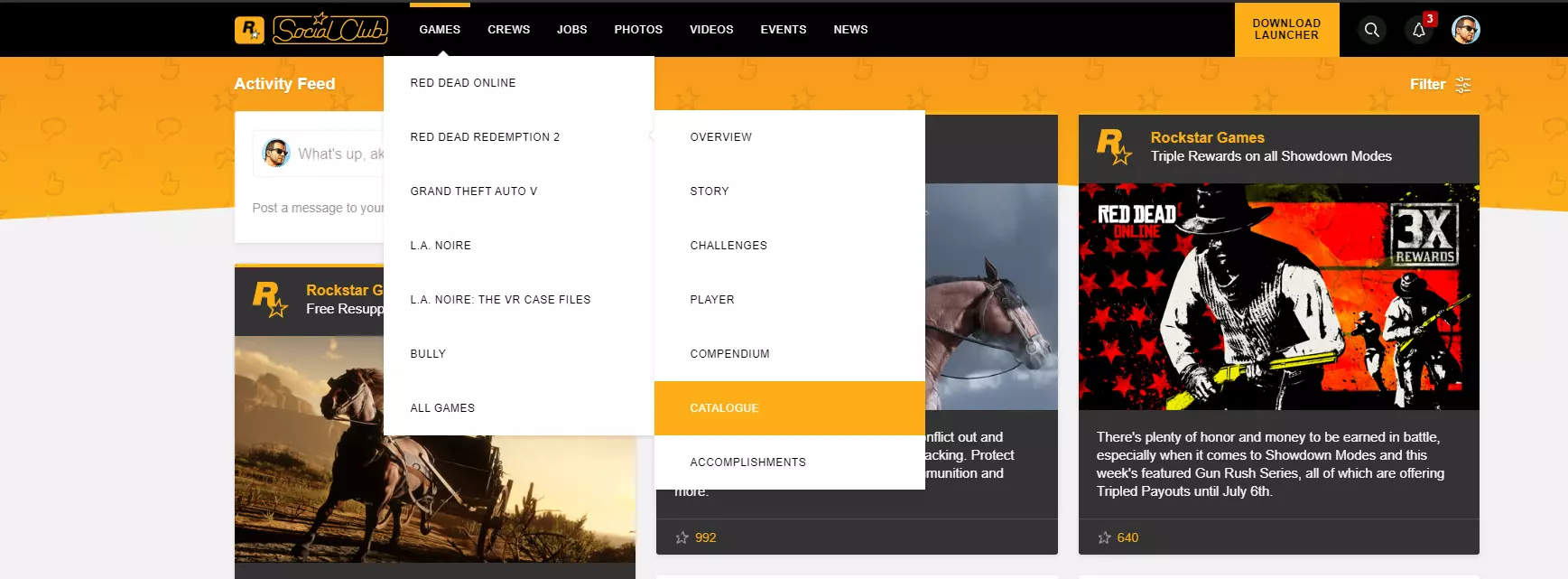Click the Rockstar Social Club logo

coord(311,29)
